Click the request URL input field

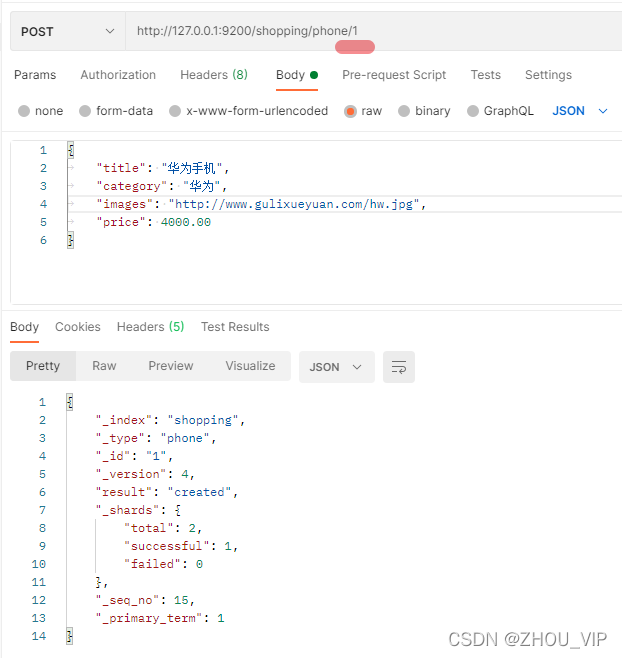click(x=374, y=31)
